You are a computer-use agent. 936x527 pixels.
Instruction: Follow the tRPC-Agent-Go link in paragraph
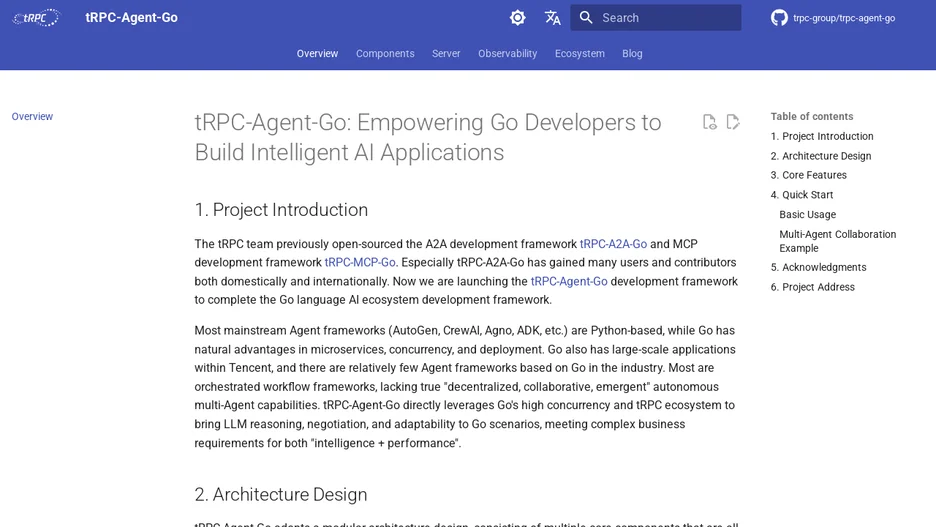pyautogui.click(x=569, y=281)
